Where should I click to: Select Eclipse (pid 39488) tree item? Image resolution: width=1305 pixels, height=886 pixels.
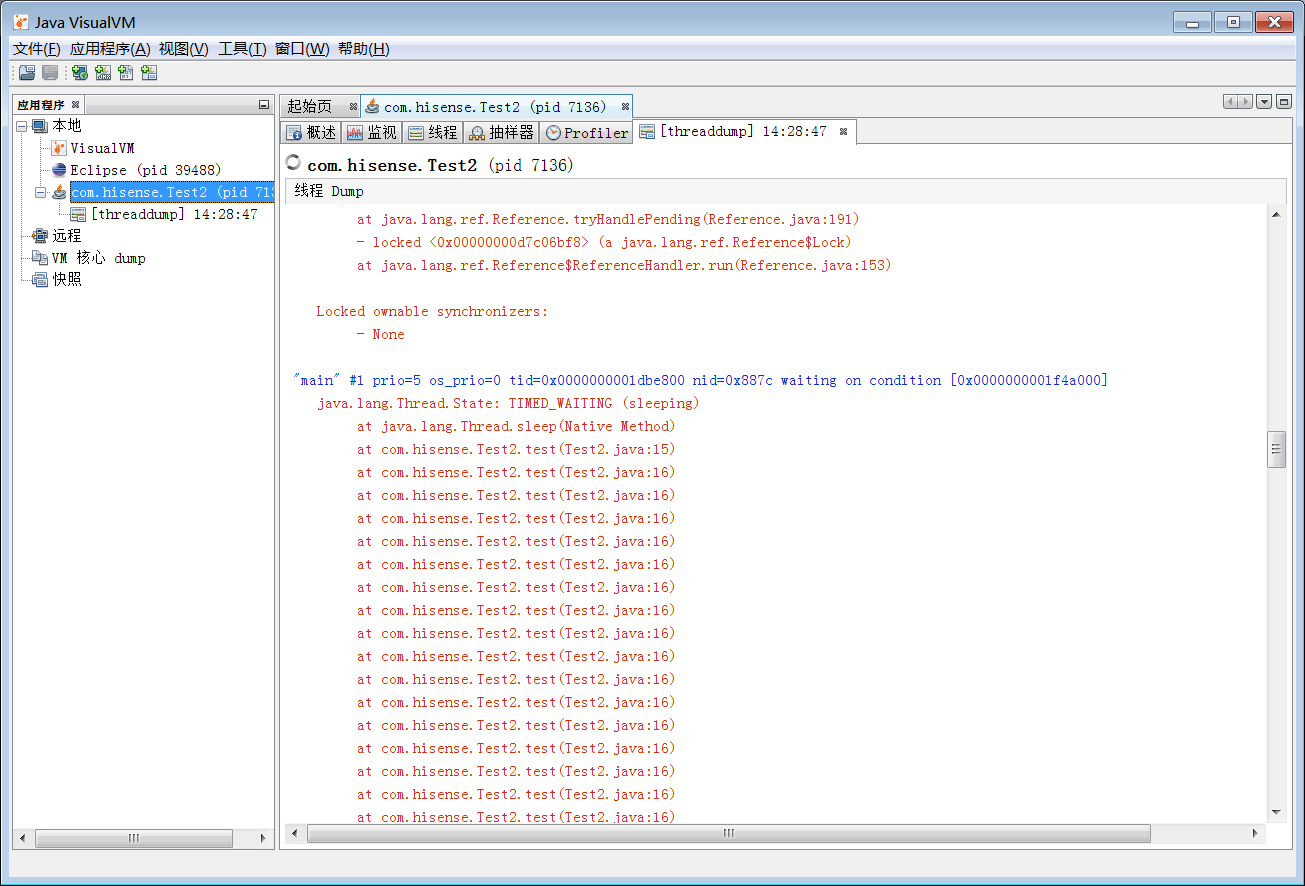coord(146,170)
